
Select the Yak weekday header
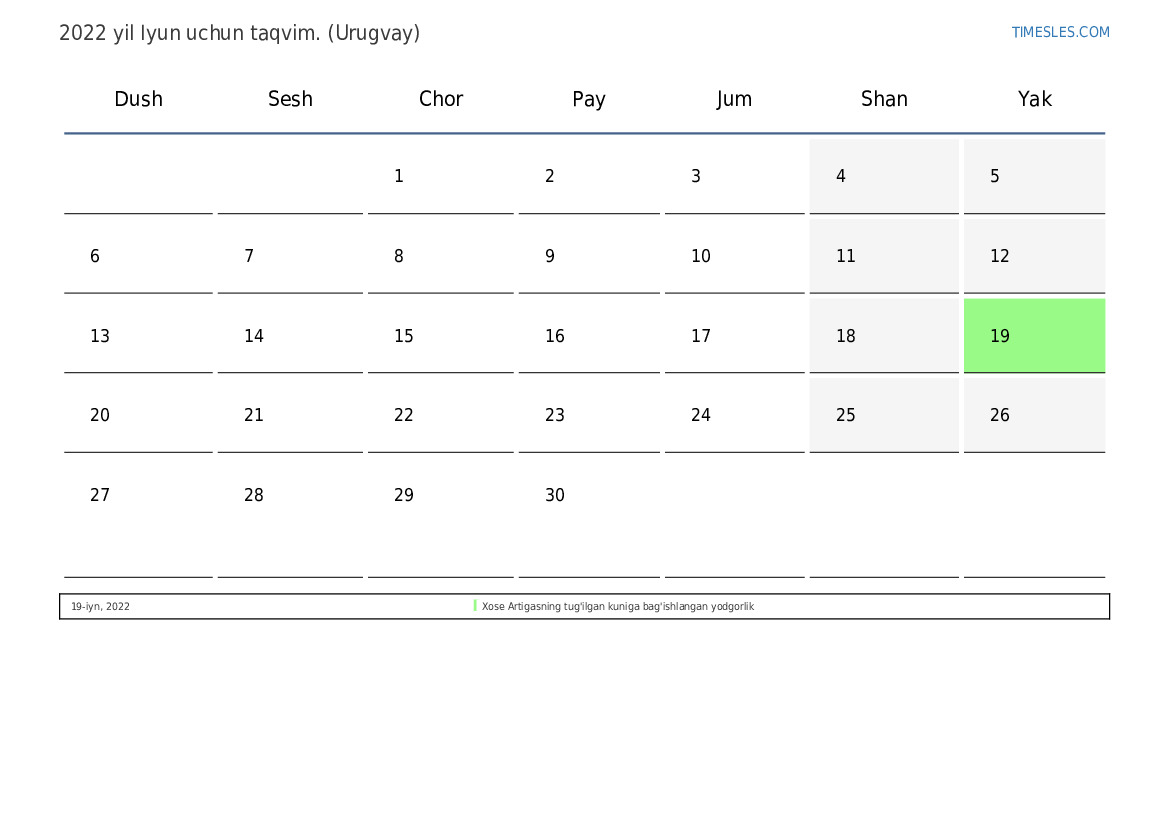point(1035,99)
